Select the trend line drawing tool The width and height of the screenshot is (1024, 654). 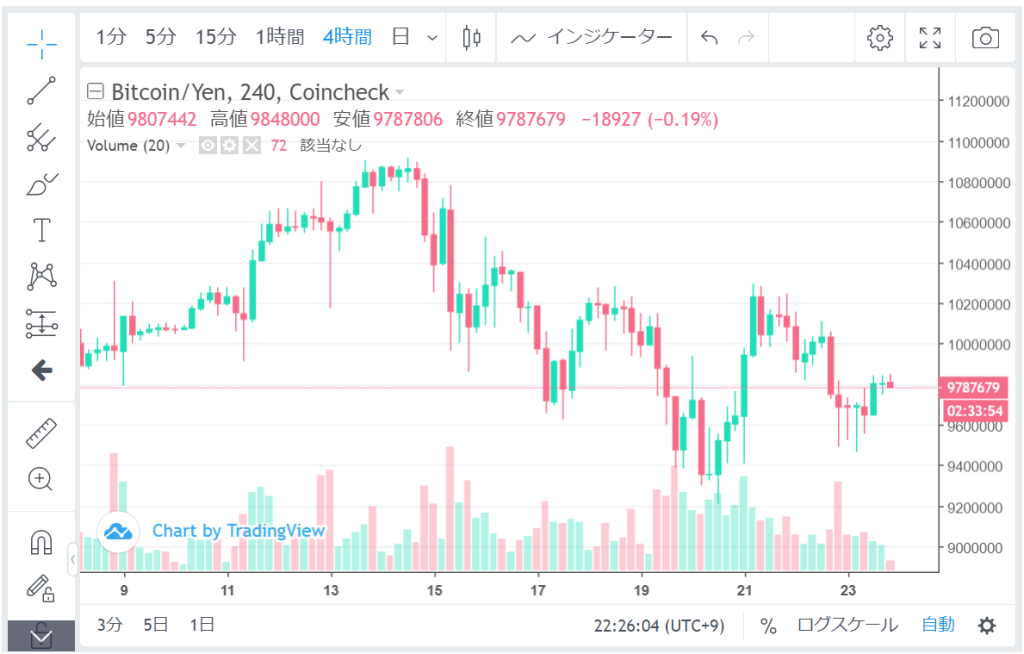[x=41, y=90]
